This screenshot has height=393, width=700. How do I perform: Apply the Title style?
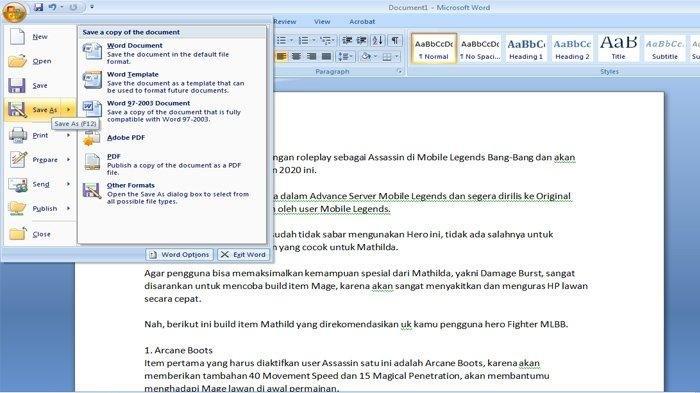point(618,48)
